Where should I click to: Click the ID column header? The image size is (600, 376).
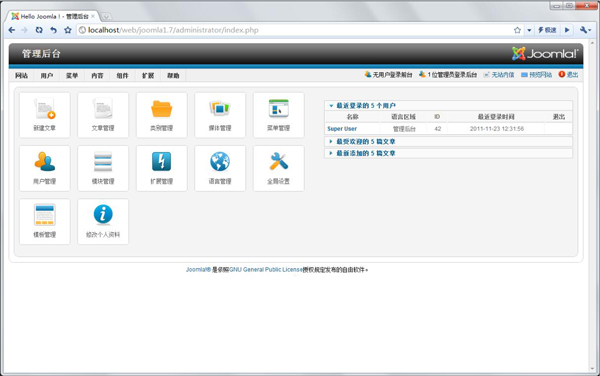(437, 117)
